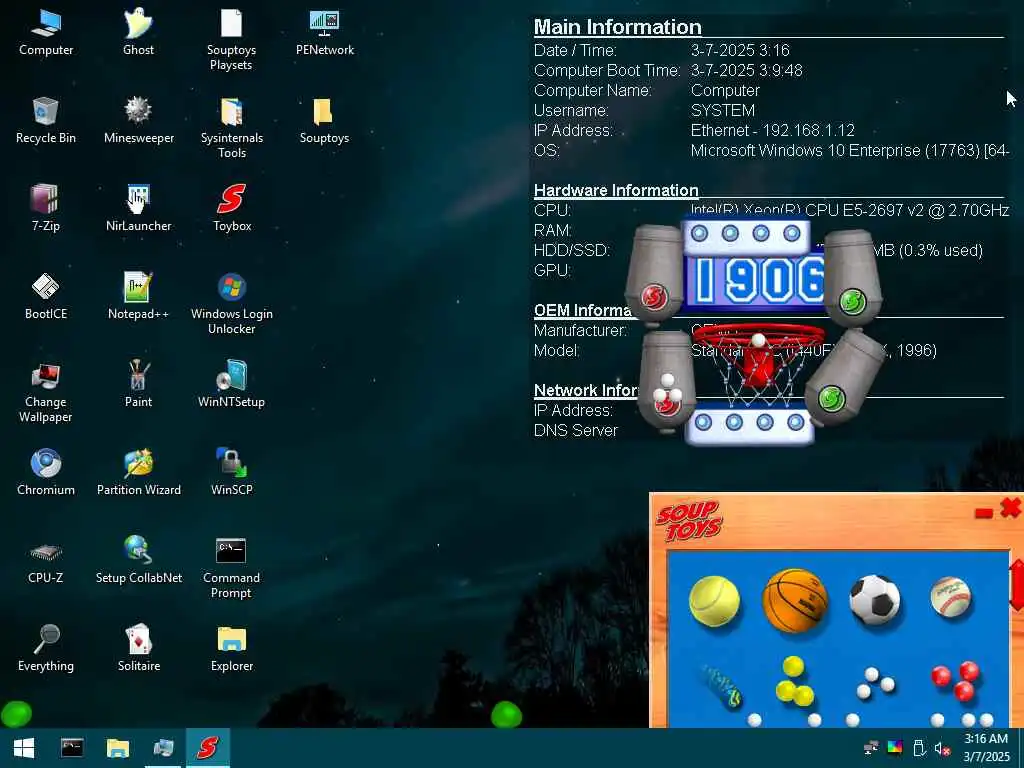Open the Sysinternals Tools folder
The image size is (1024, 768).
(x=232, y=128)
